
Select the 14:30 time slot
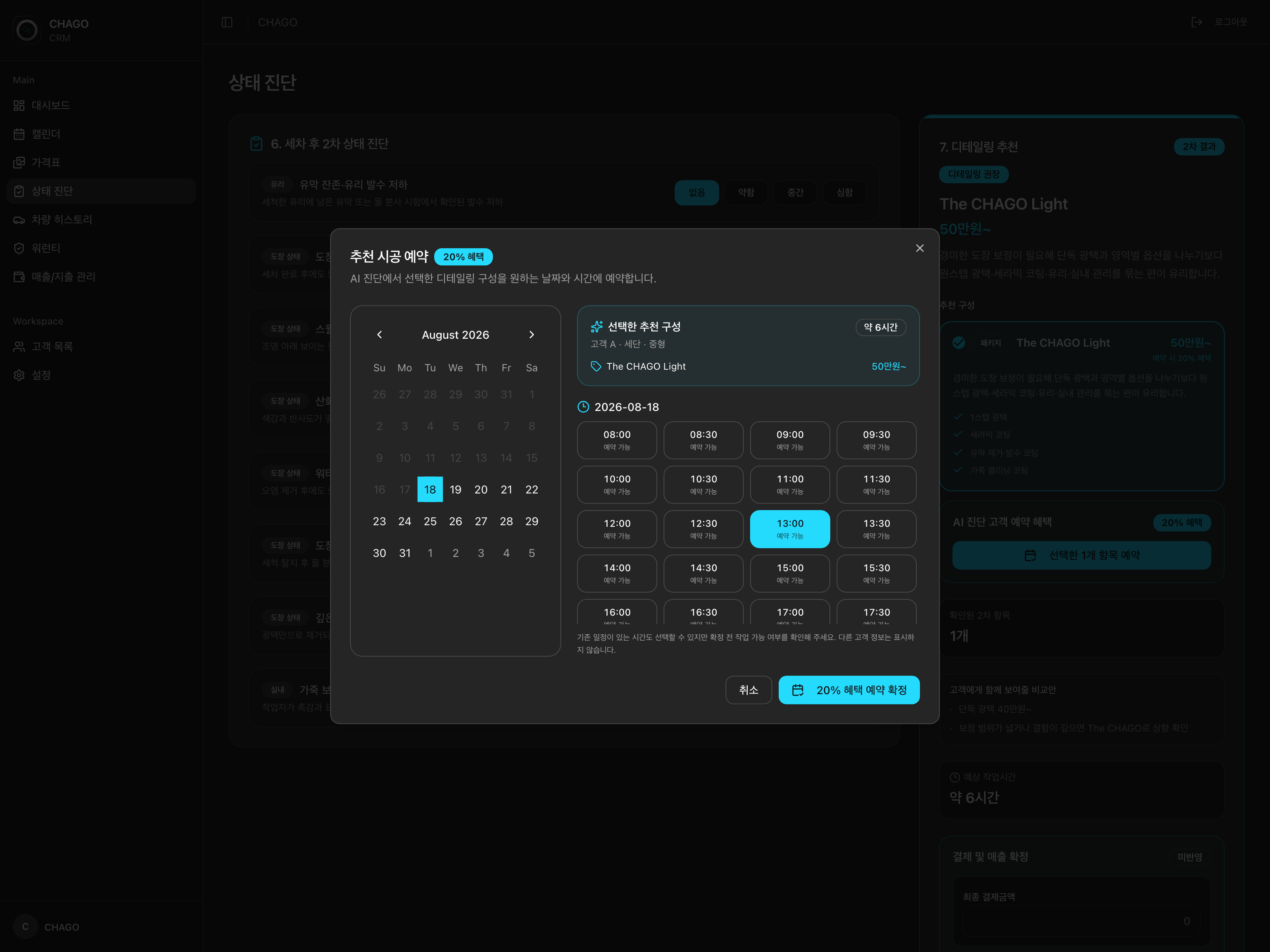pyautogui.click(x=703, y=573)
